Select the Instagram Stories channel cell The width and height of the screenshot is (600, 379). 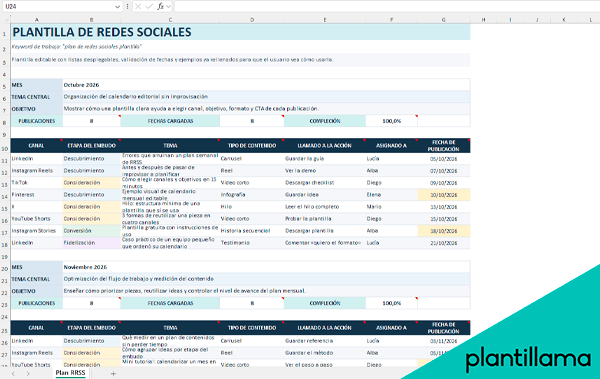coord(37,231)
